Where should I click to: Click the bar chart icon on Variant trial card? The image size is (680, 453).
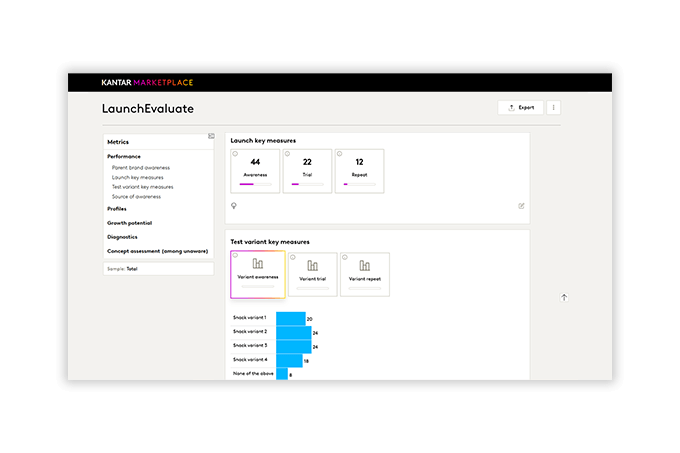tap(312, 265)
